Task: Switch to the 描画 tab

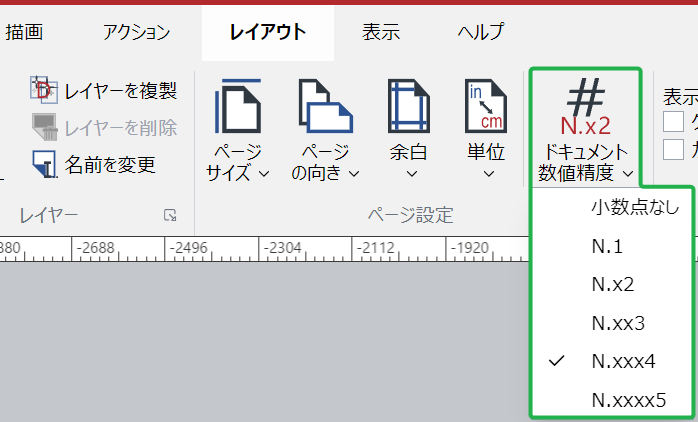Action: coord(24,32)
